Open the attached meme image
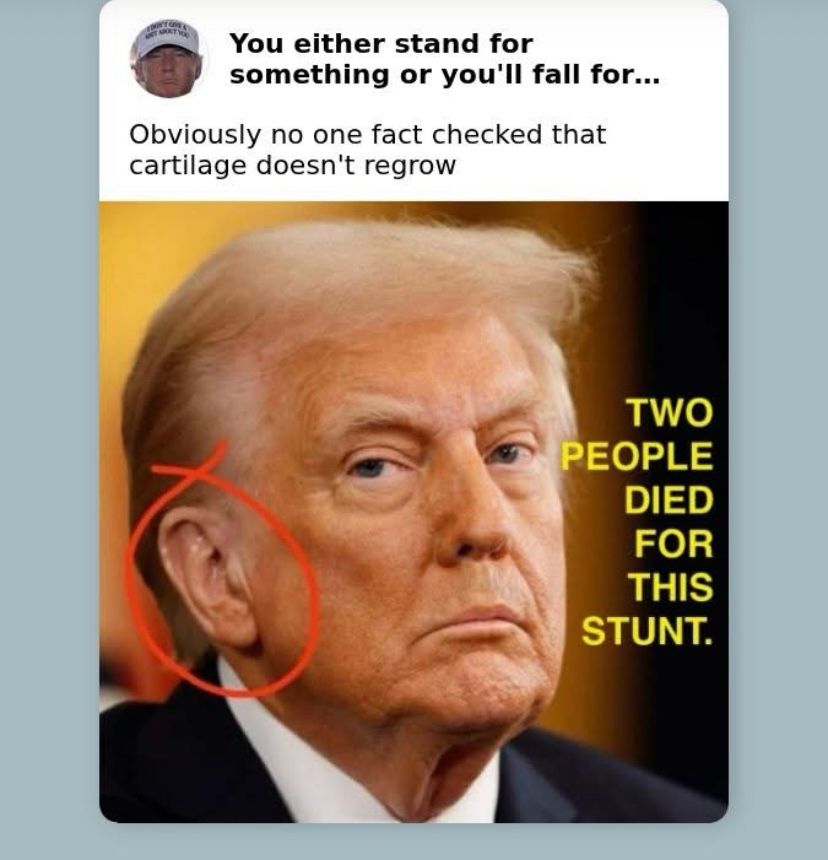Image resolution: width=828 pixels, height=860 pixels. pos(413,511)
